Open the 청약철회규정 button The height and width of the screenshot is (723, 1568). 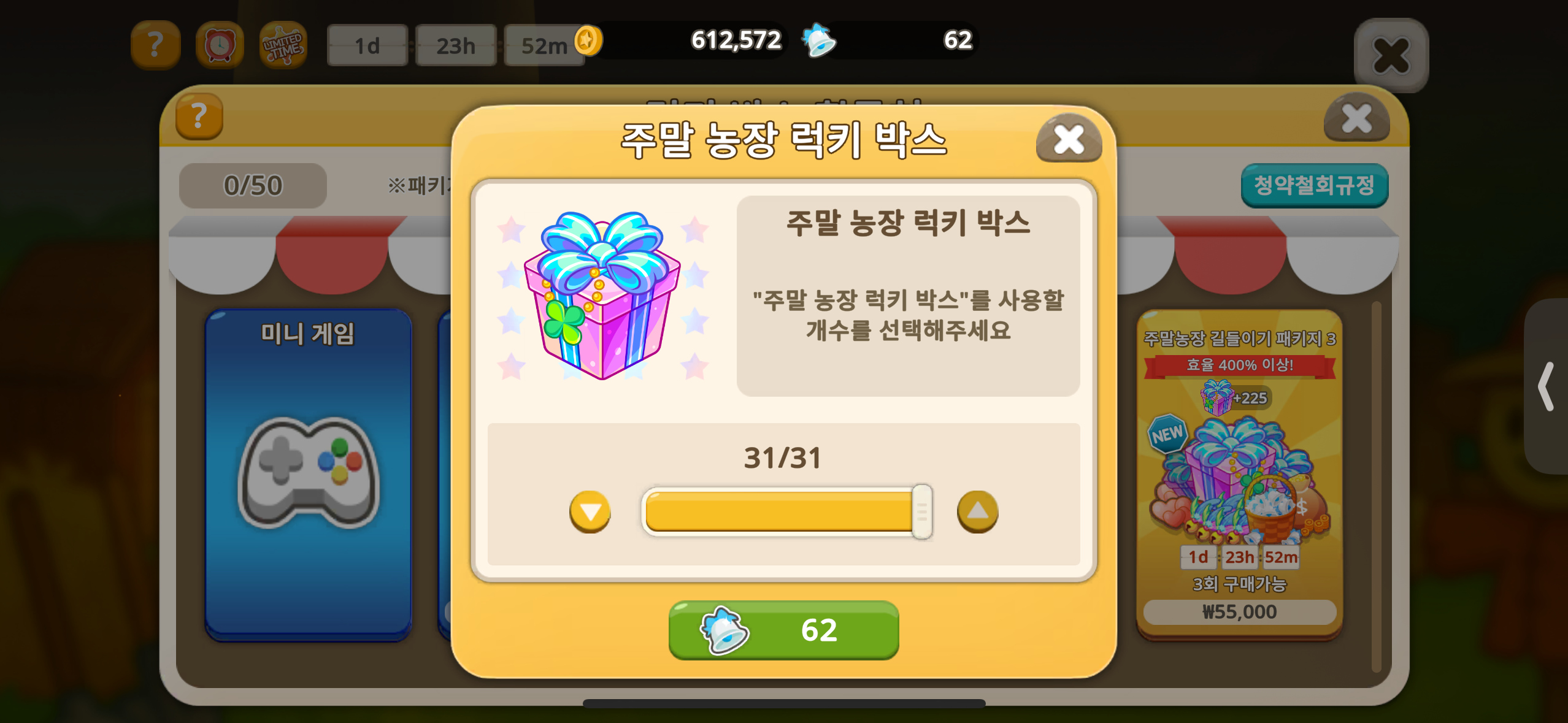pyautogui.click(x=1314, y=185)
